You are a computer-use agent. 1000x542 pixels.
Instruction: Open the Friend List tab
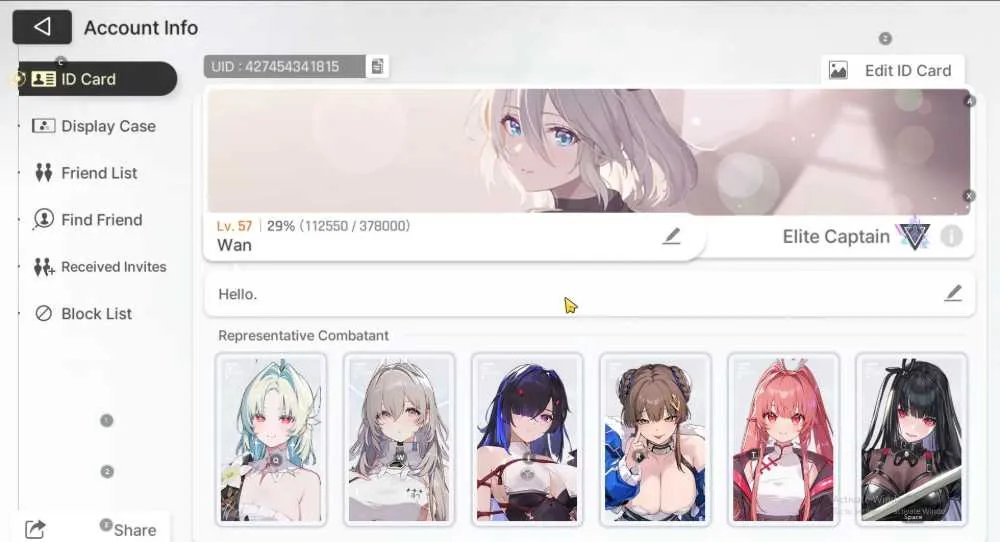(x=86, y=173)
